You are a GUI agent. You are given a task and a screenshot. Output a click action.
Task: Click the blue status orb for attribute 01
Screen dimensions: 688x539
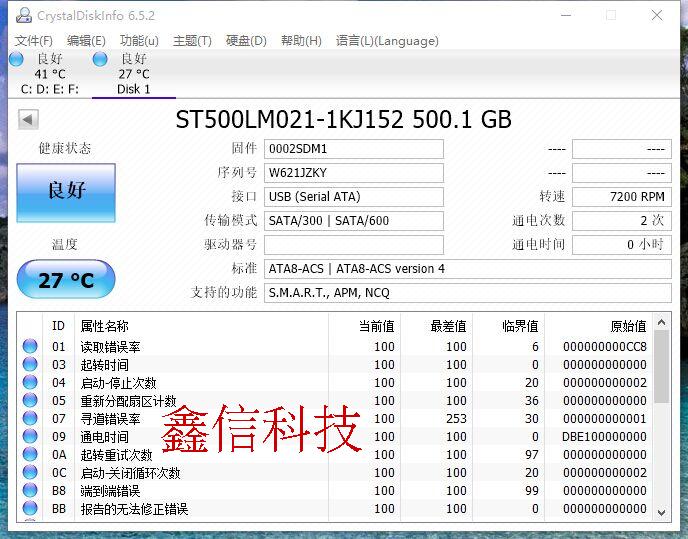click(30, 347)
